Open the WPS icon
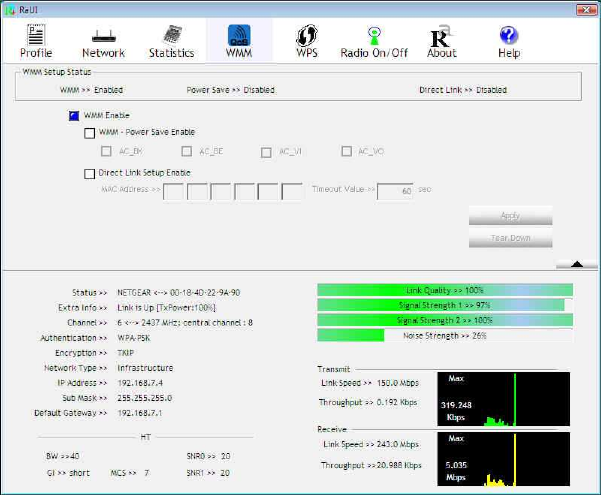This screenshot has width=601, height=495. coord(307,35)
